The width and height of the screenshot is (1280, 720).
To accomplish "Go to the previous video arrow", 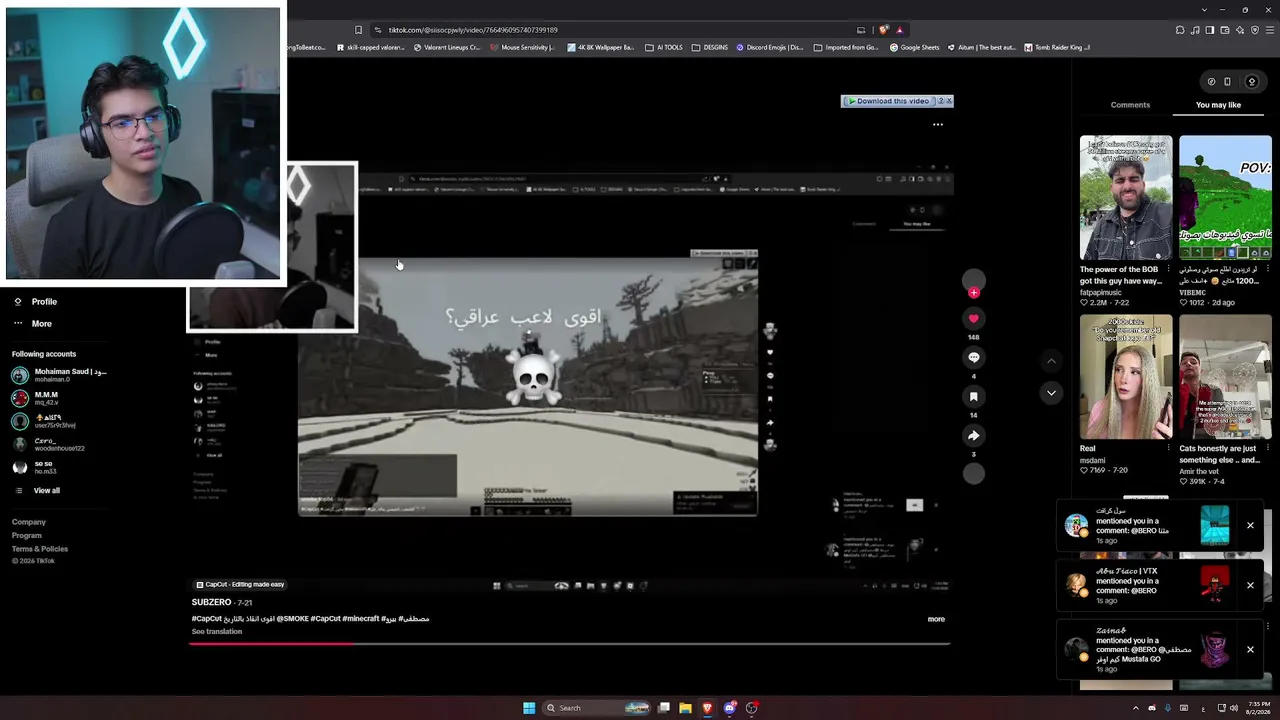I will [x=1051, y=360].
